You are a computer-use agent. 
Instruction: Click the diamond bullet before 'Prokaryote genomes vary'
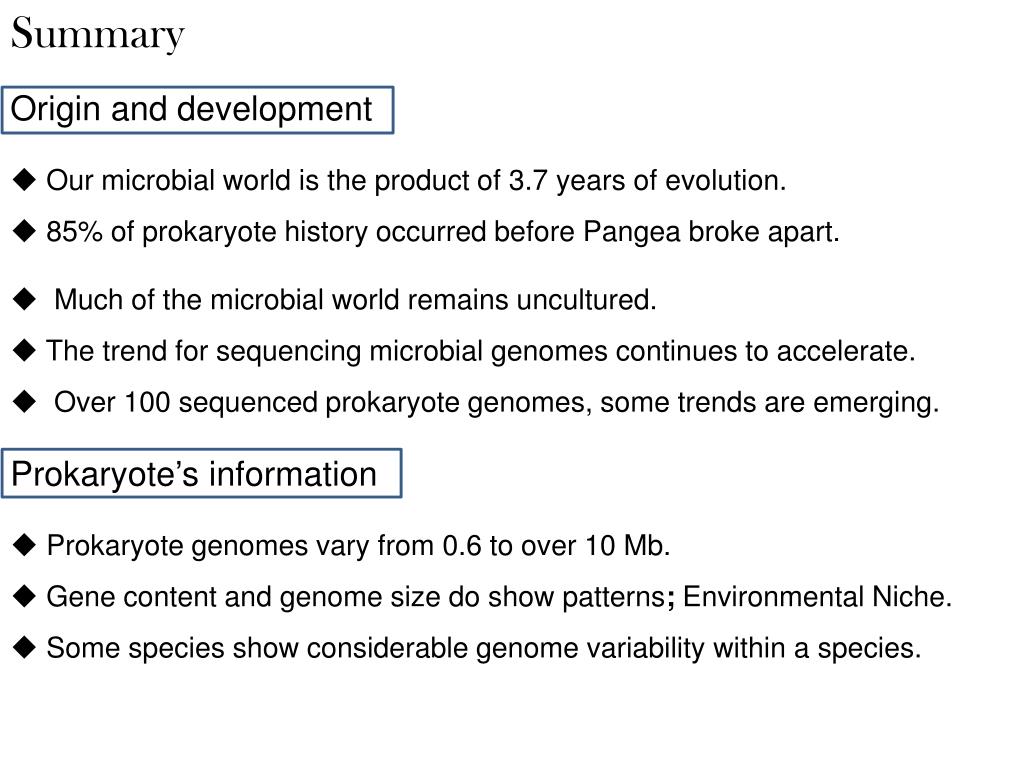(x=24, y=545)
